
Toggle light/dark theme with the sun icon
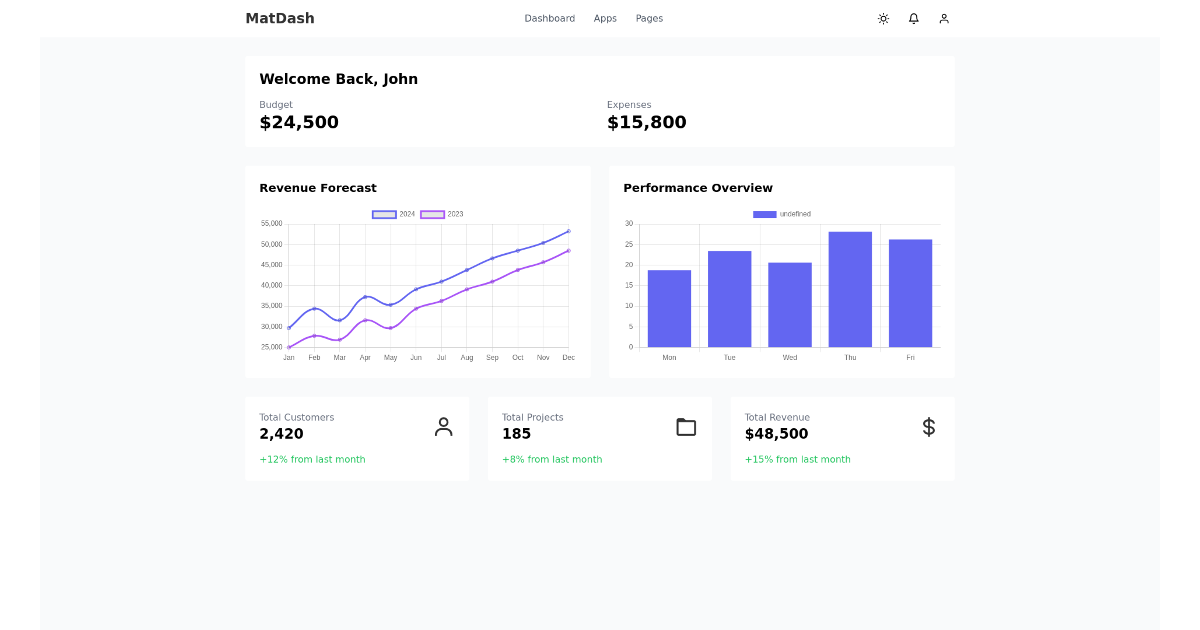883,18
